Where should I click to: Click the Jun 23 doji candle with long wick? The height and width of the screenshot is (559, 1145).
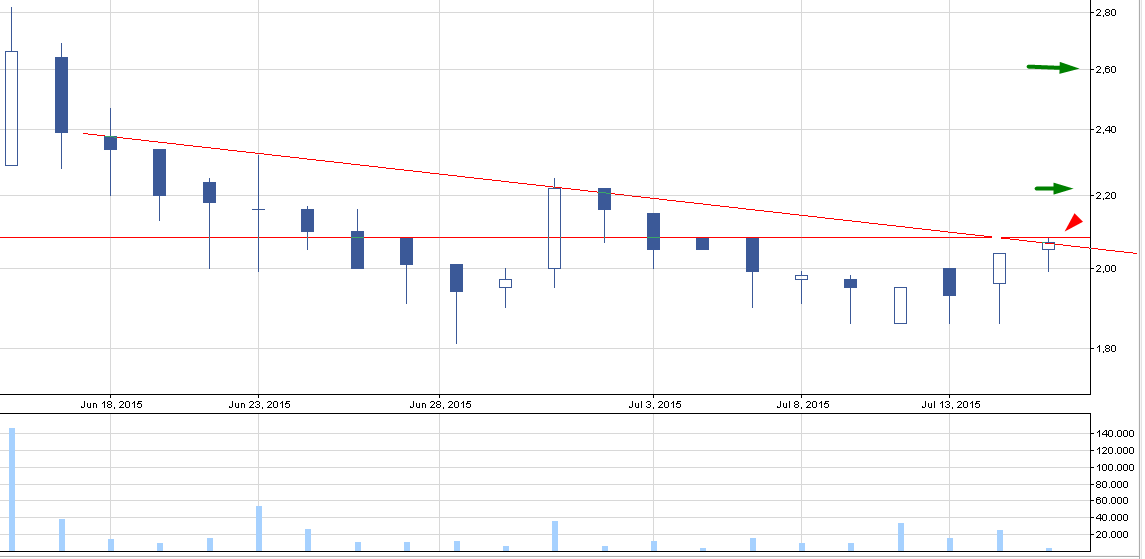pos(259,210)
